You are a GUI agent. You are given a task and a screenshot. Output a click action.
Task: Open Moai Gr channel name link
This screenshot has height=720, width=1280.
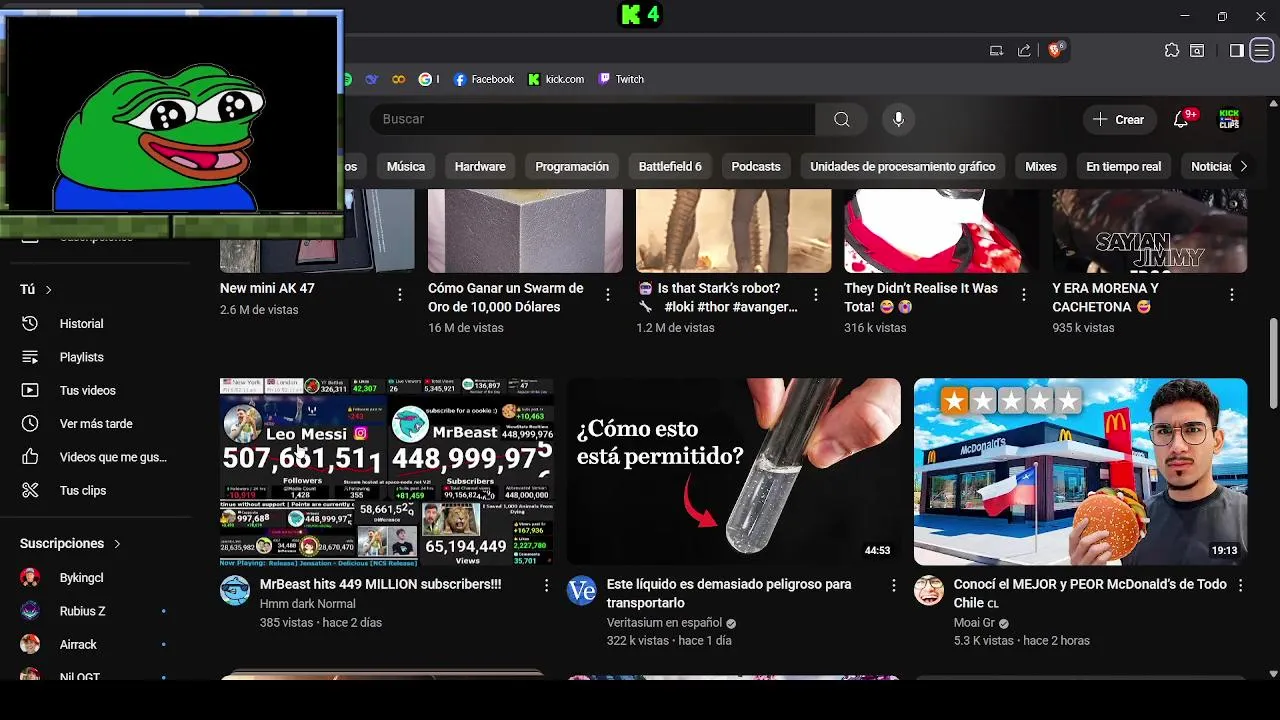(x=974, y=623)
